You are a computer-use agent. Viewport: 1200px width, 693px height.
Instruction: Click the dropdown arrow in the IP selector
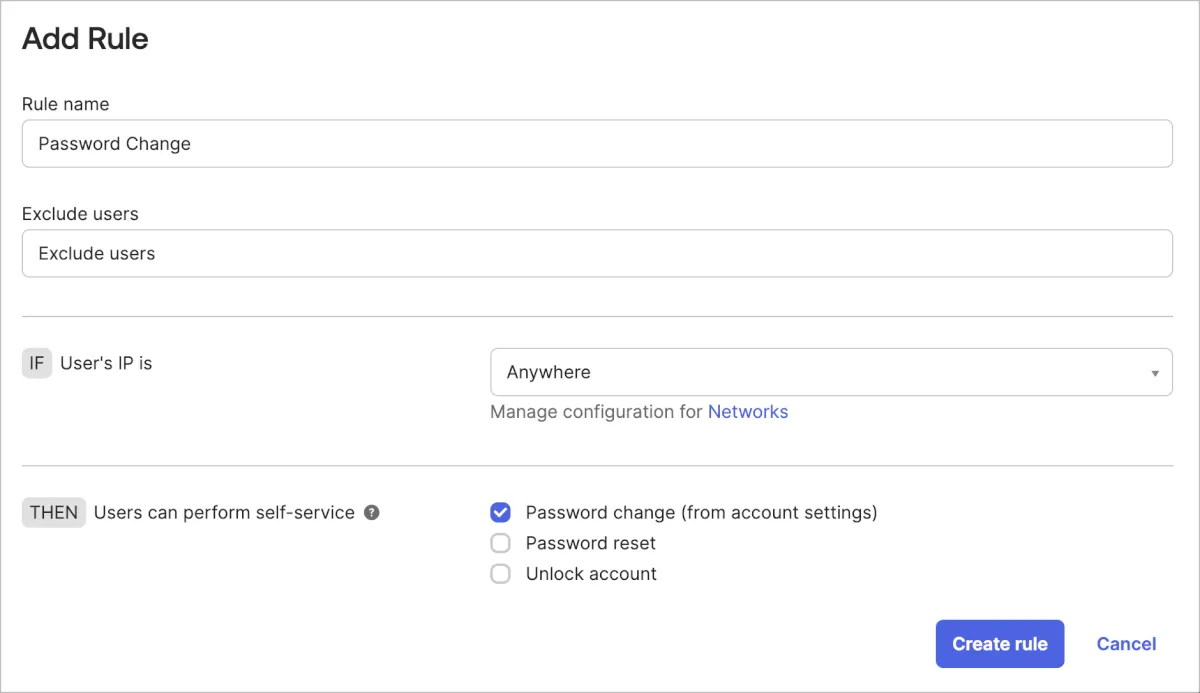[x=1155, y=373]
